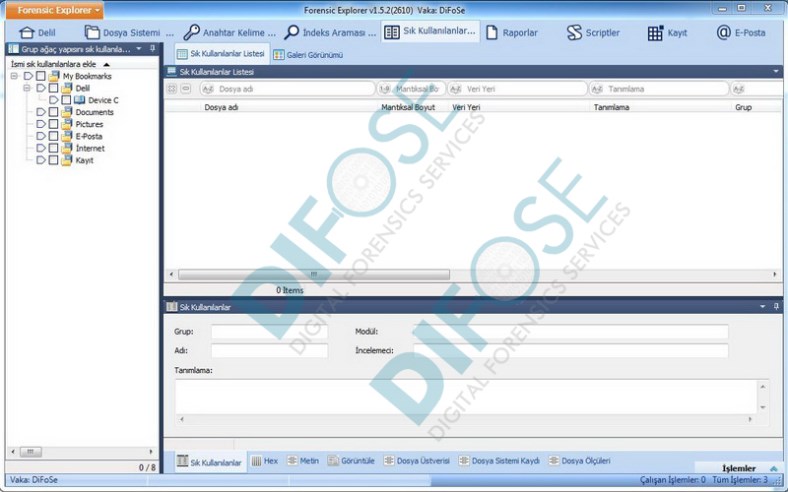Collapse the Delil tree node
788x492 pixels.
[27, 88]
